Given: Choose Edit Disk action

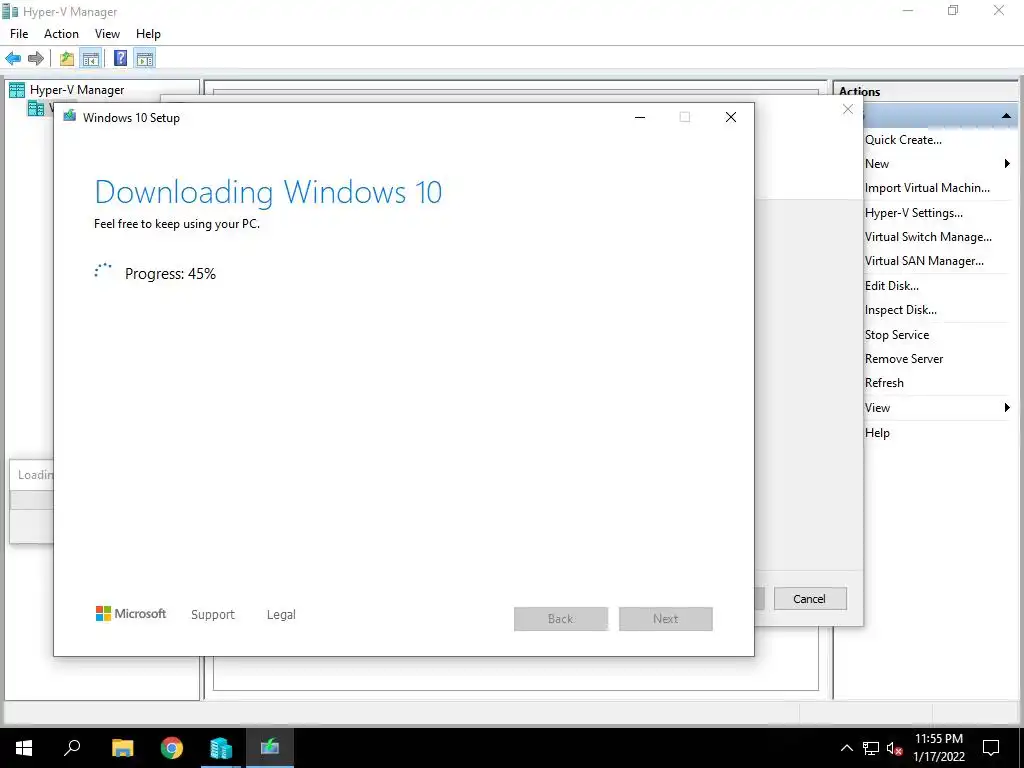Looking at the screenshot, I should pyautogui.click(x=891, y=286).
